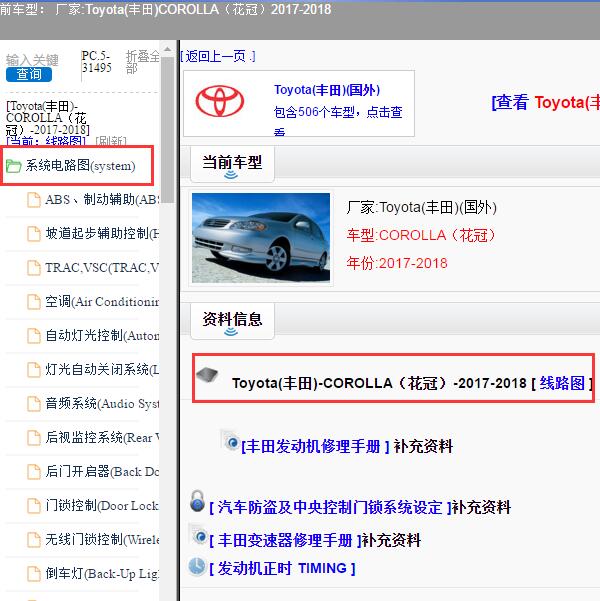Image resolution: width=600 pixels, height=601 pixels.
Task: Click the icon beside 丰田变速器修理手册
Action: (199, 534)
